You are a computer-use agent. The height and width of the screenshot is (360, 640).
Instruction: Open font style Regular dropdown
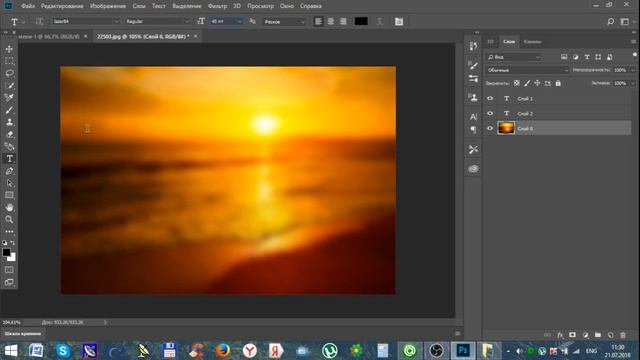[158, 21]
